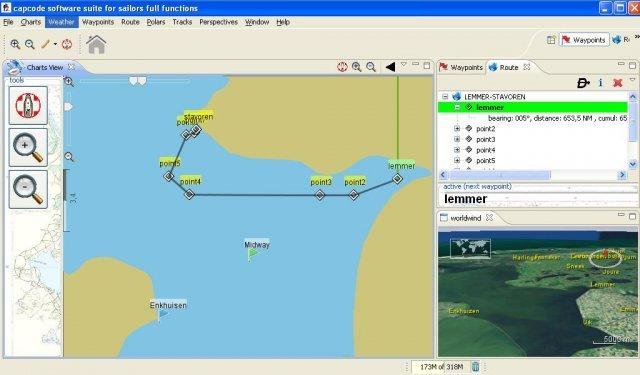Open the Polars menu
This screenshot has width=640, height=375.
(156, 22)
